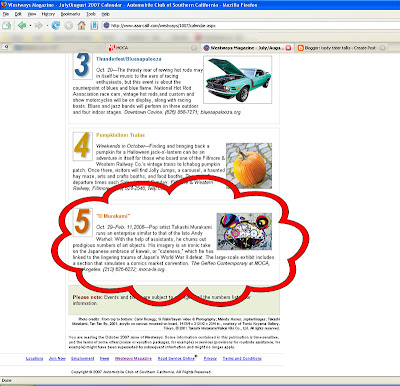Viewport: 400px width, 386px height.
Task: Click the bookmarks icon next to Home
Action: pyautogui.click(x=94, y=25)
